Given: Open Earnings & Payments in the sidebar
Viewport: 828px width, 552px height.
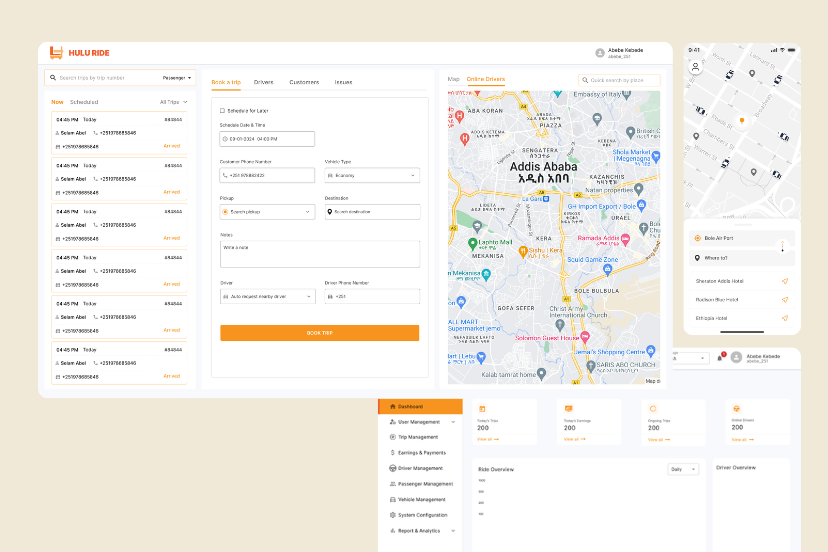Looking at the screenshot, I should click(x=421, y=453).
